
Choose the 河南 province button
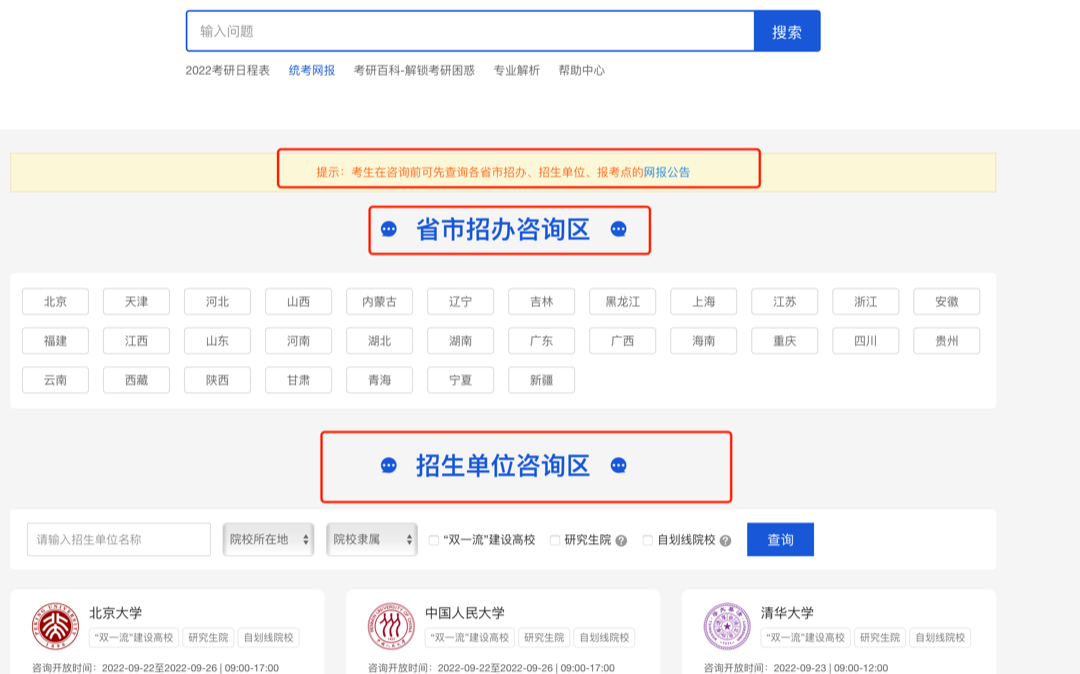coord(298,341)
